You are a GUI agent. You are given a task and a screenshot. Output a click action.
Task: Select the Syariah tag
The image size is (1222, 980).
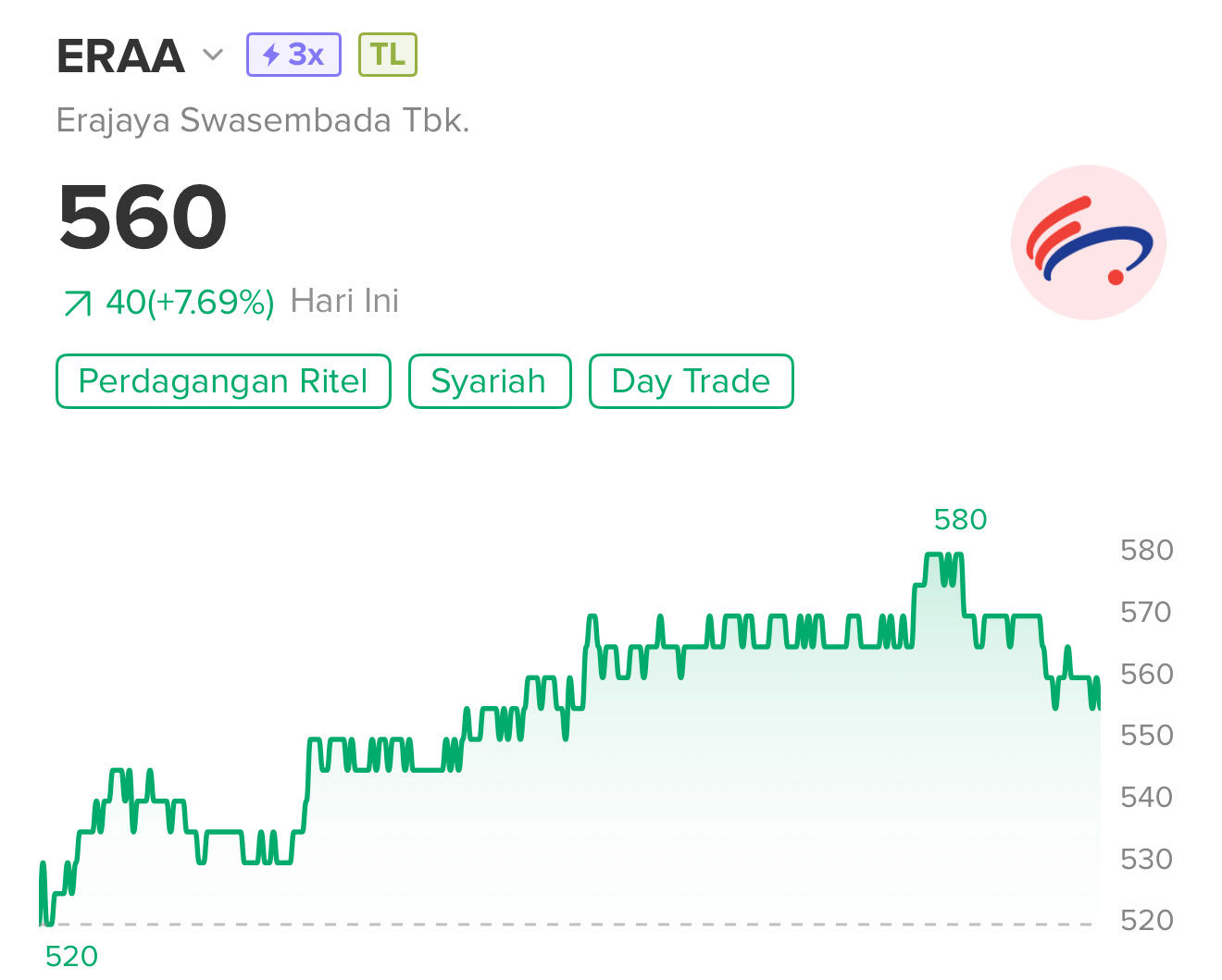(490, 381)
